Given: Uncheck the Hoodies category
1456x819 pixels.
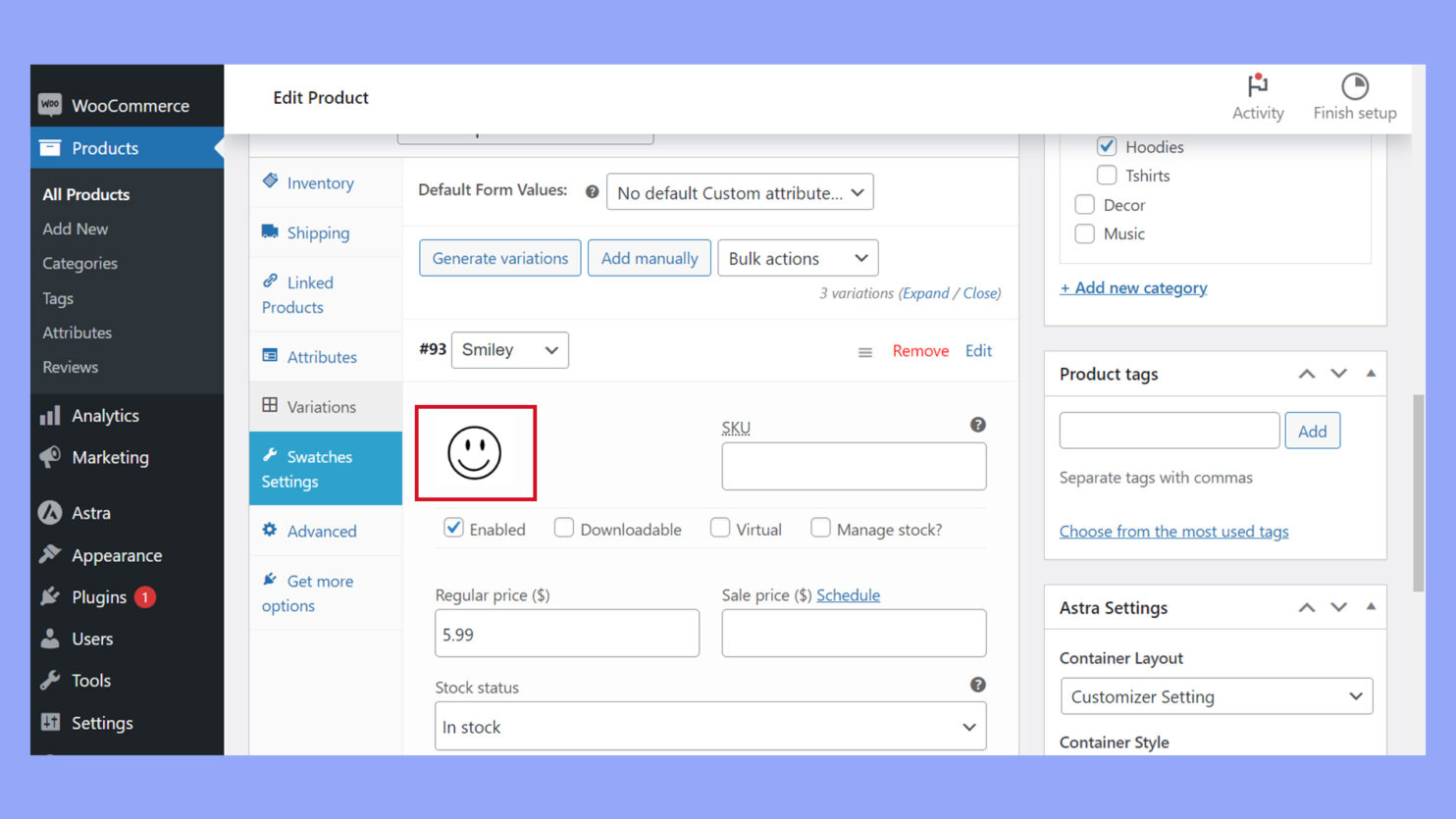Looking at the screenshot, I should pos(1107,146).
